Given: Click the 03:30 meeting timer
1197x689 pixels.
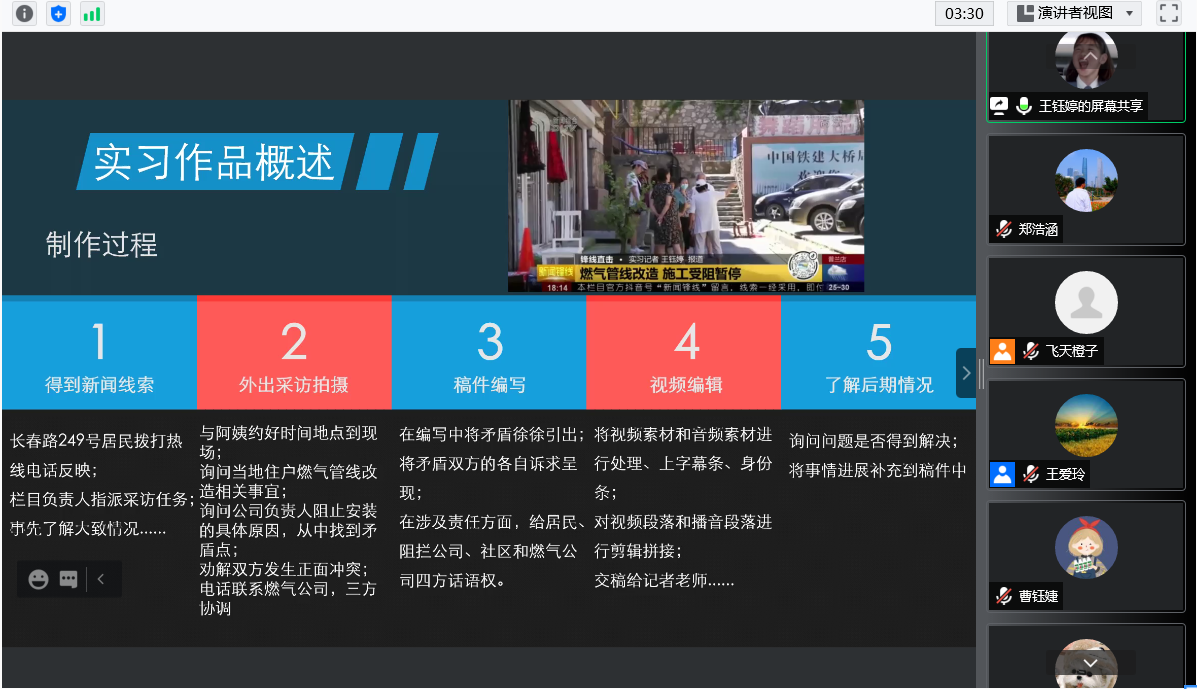Looking at the screenshot, I should 964,13.
